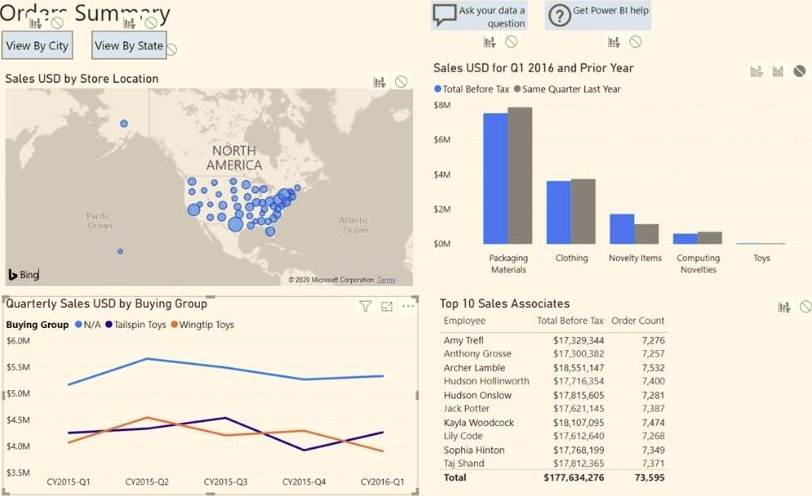Click the Bing logo on map
This screenshot has height=496, width=812.
click(24, 274)
